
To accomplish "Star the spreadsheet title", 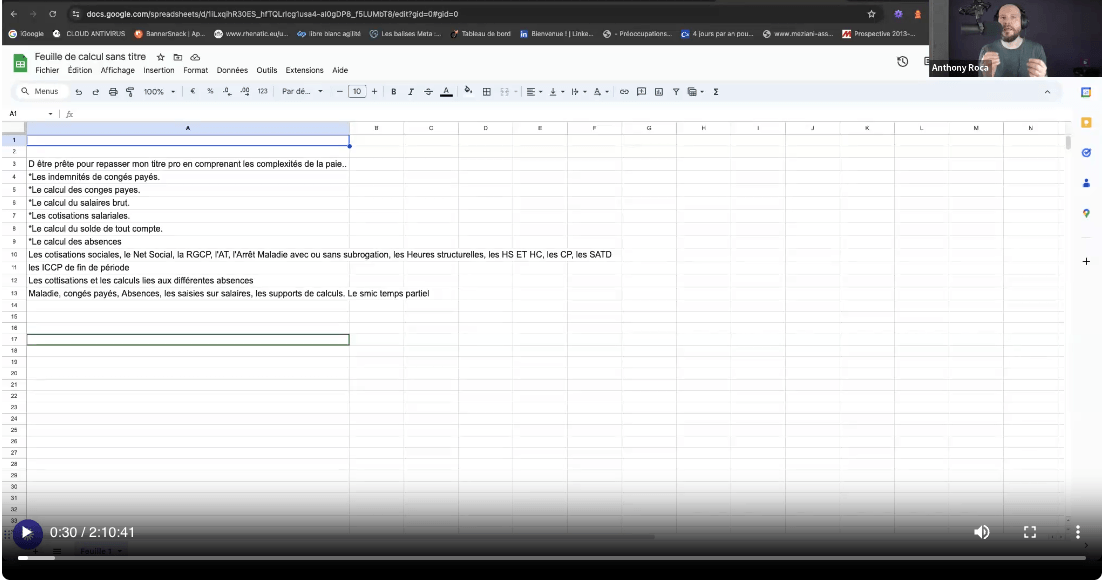I will [x=160, y=58].
